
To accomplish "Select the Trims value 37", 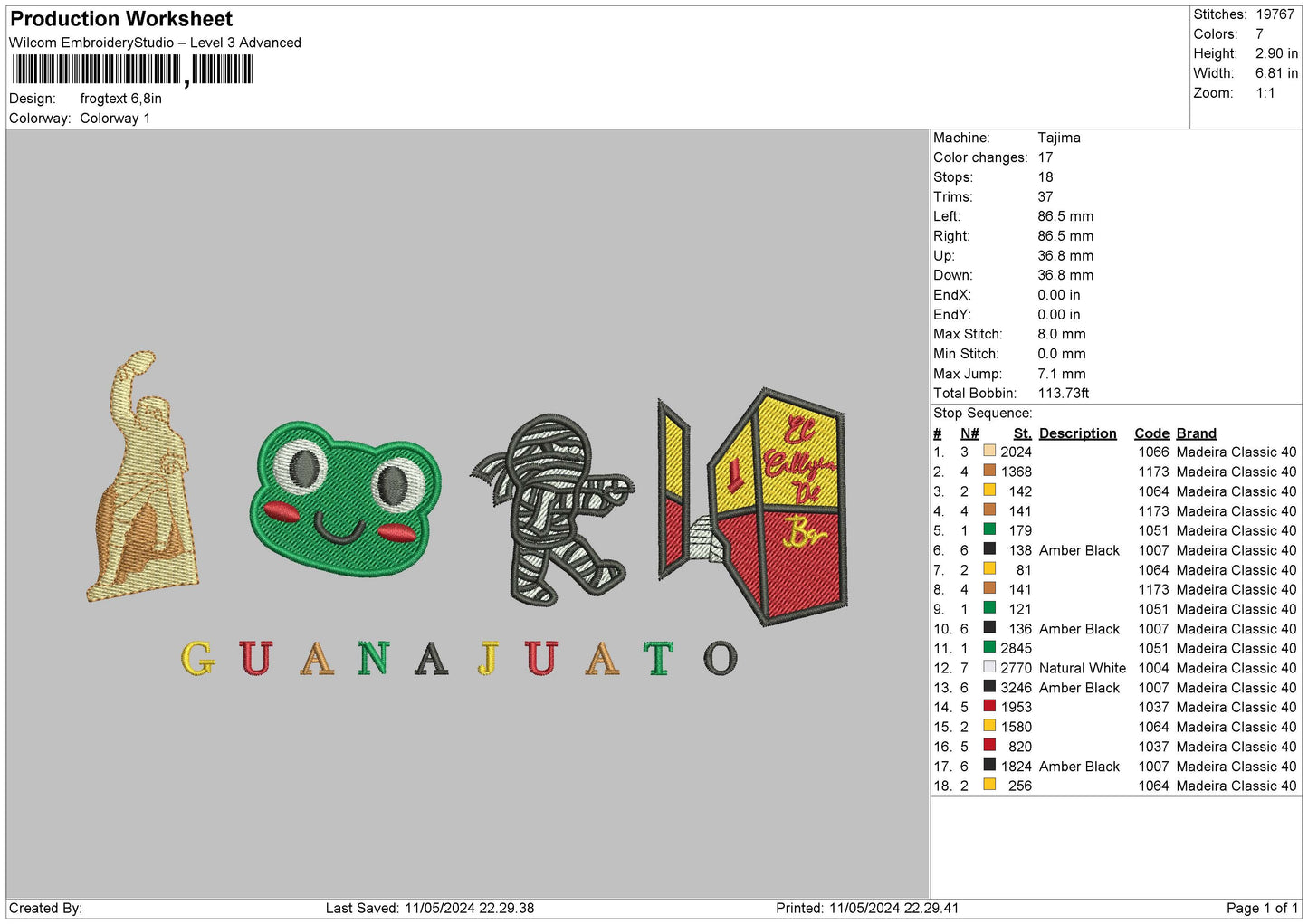I will coord(1045,197).
